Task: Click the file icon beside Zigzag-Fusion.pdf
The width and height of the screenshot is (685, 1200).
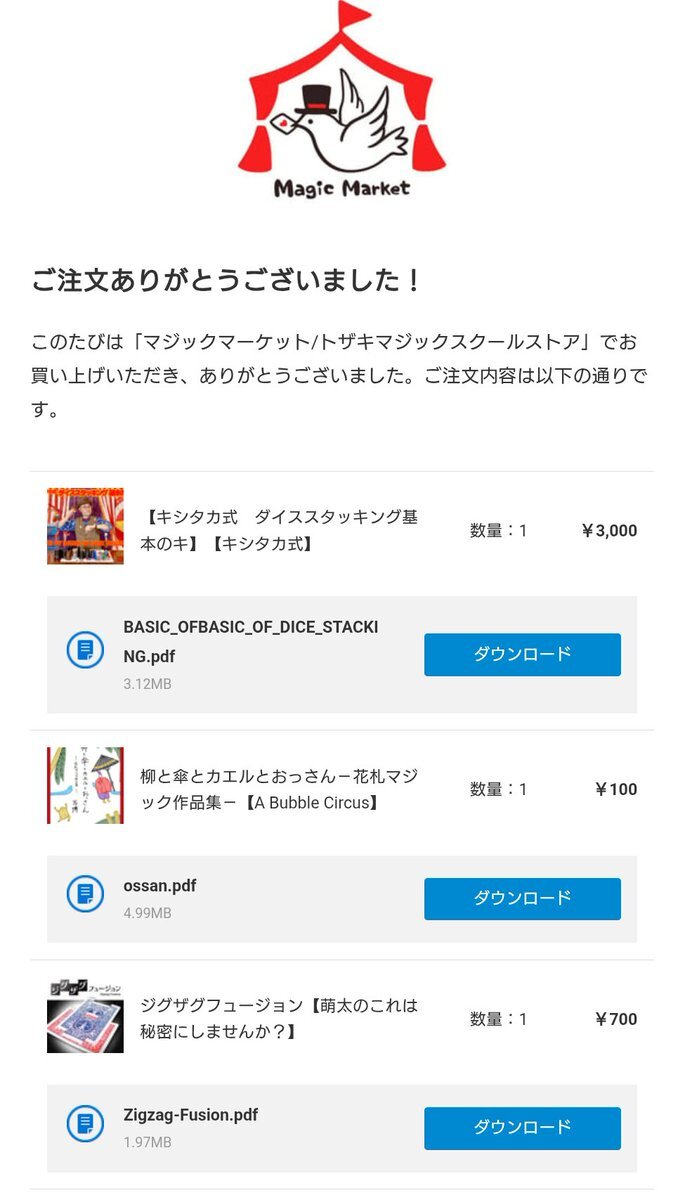Action: [85, 1123]
